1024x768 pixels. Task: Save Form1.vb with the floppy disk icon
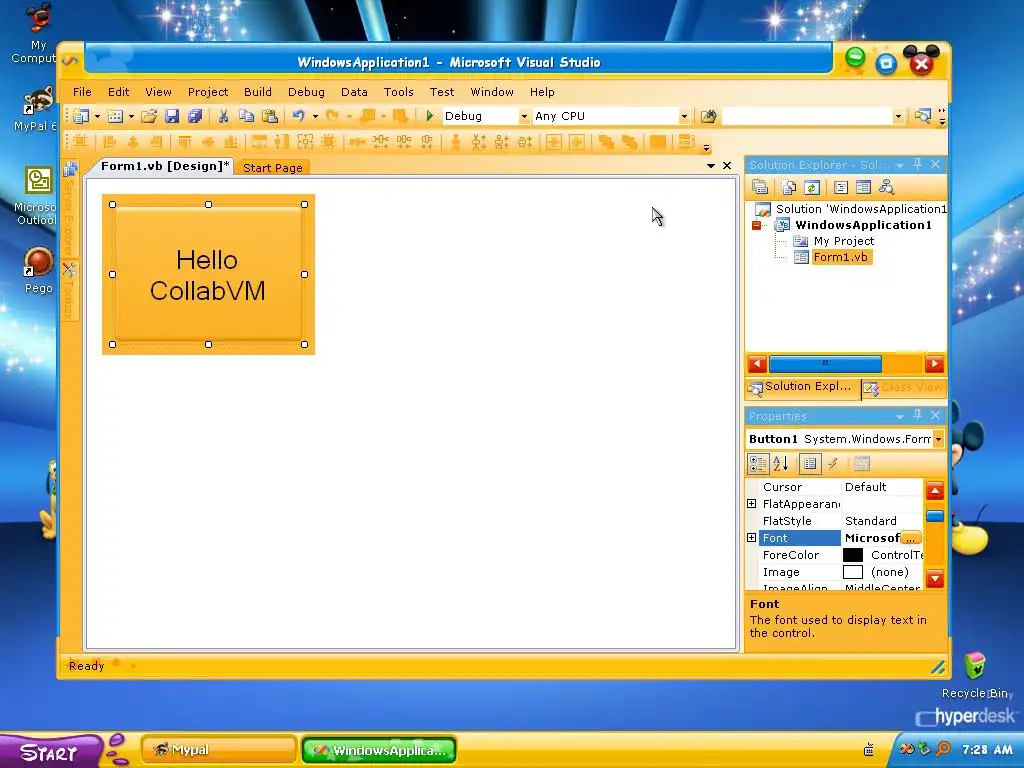click(172, 116)
